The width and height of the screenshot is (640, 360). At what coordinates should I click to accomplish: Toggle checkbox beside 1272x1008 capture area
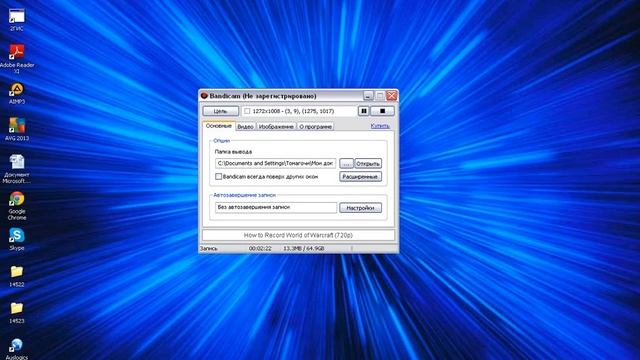coord(247,111)
